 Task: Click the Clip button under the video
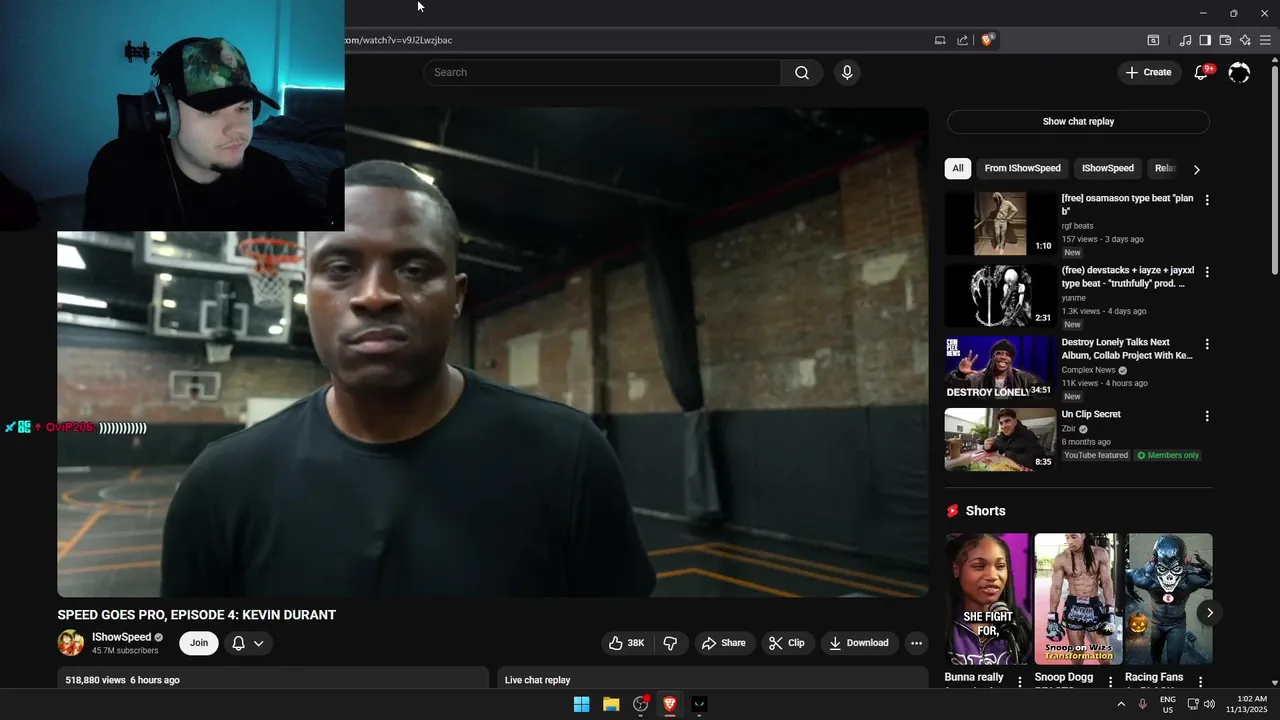786,643
